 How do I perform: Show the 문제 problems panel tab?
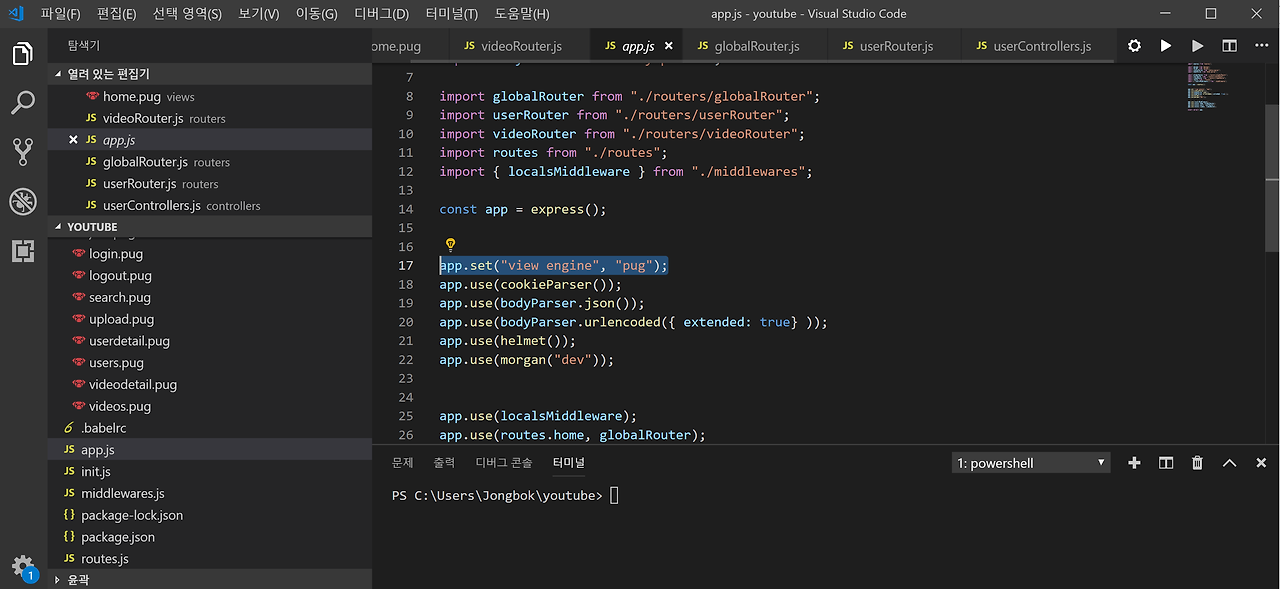[x=402, y=463]
